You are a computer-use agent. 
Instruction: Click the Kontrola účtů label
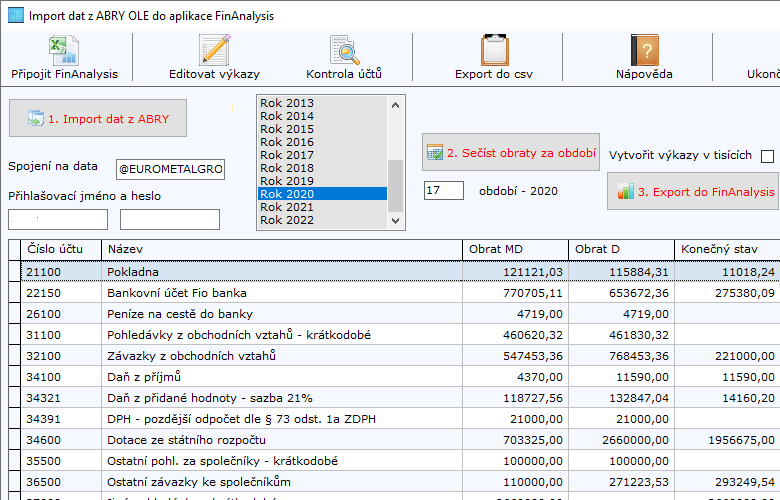[344, 74]
